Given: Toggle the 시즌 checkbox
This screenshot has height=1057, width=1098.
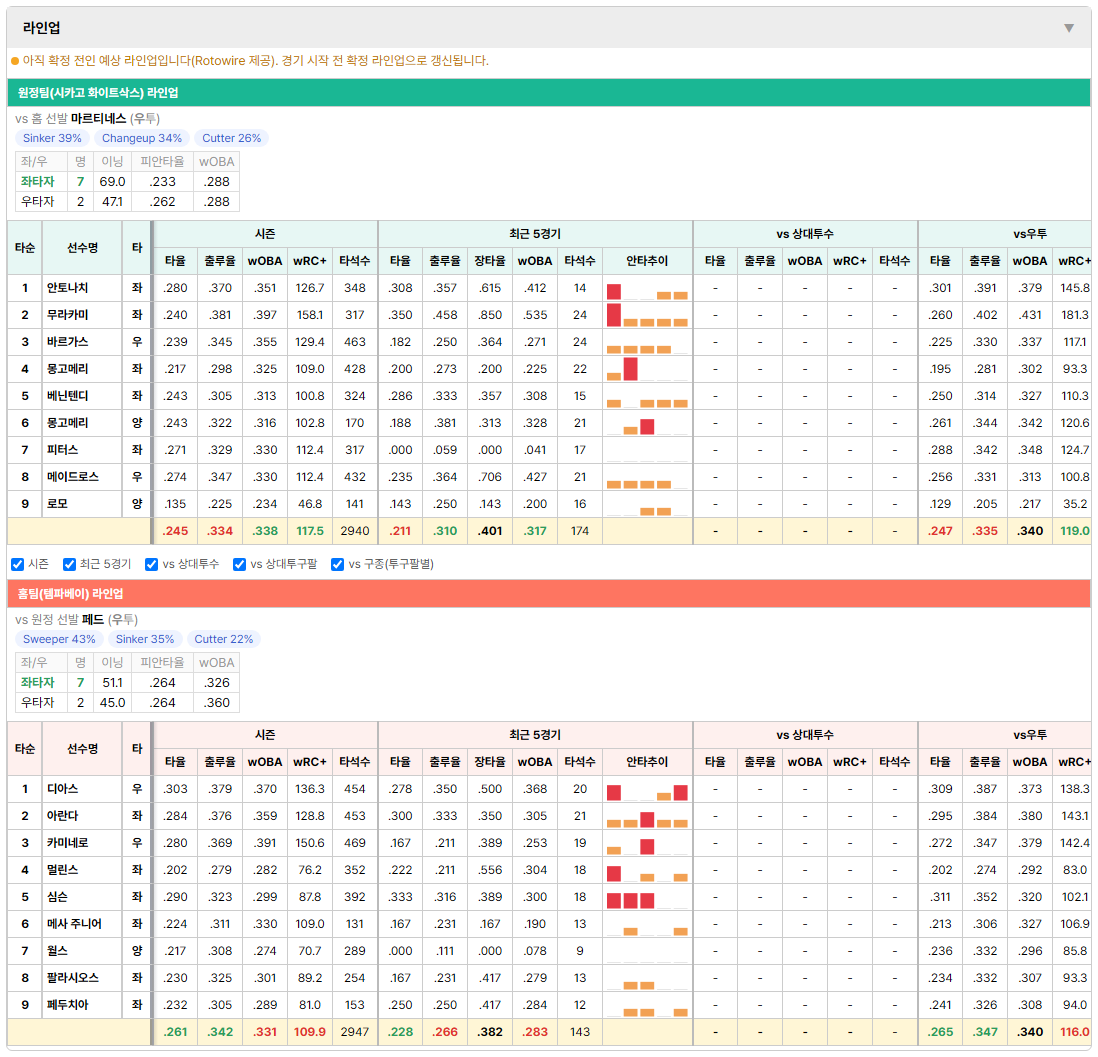Looking at the screenshot, I should (18, 565).
